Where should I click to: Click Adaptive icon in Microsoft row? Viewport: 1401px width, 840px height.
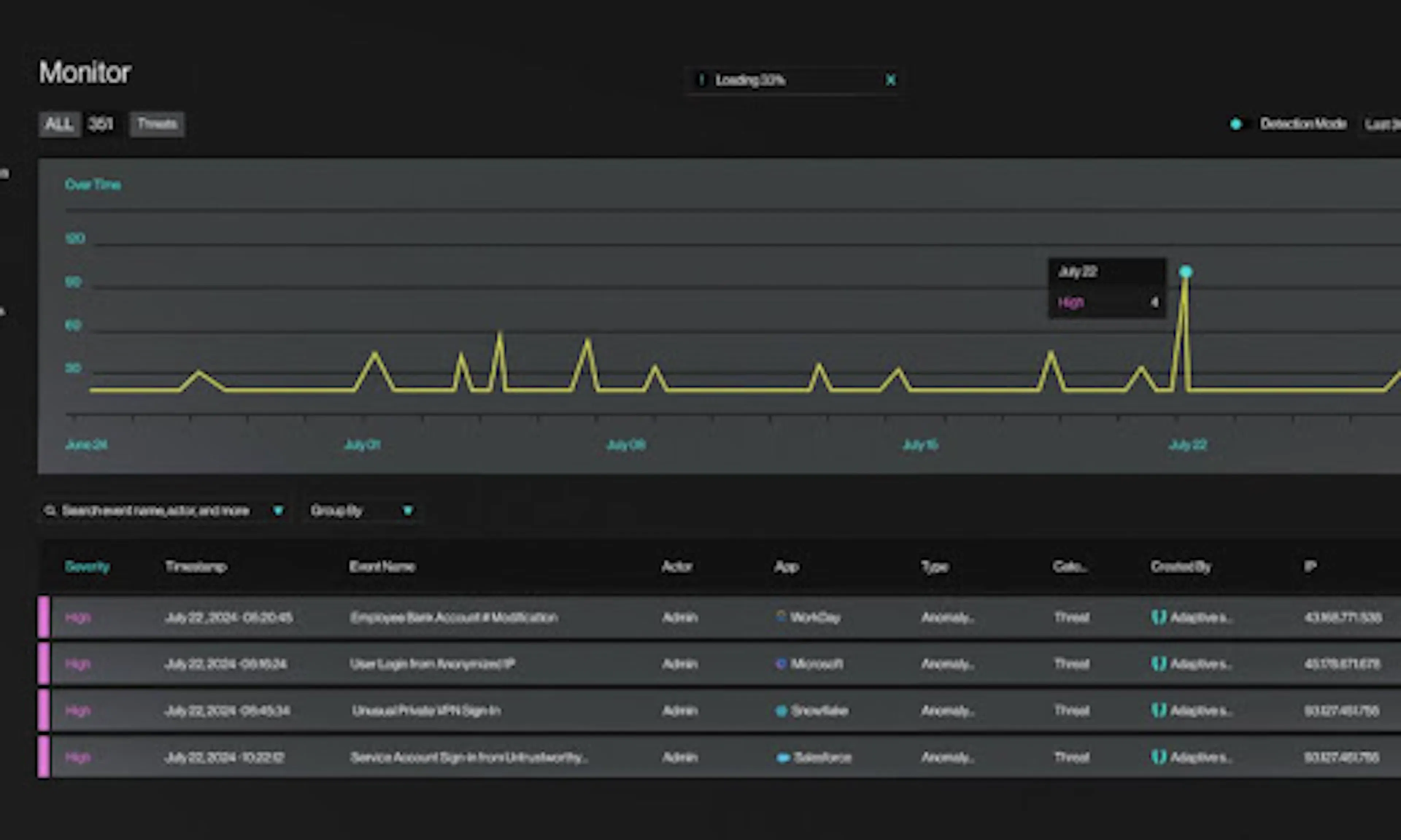click(x=1159, y=663)
